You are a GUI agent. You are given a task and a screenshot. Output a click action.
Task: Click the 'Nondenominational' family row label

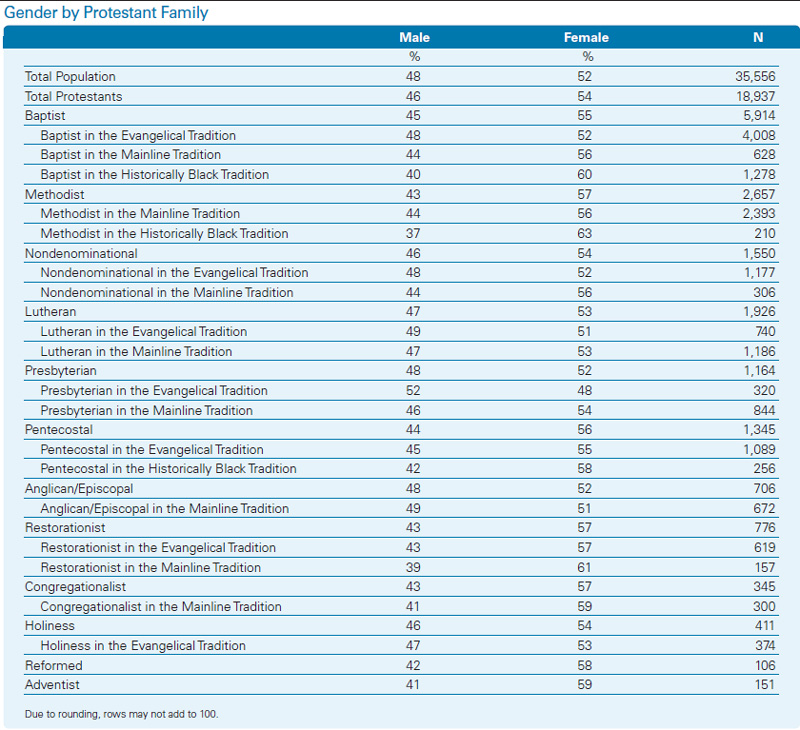coord(81,254)
